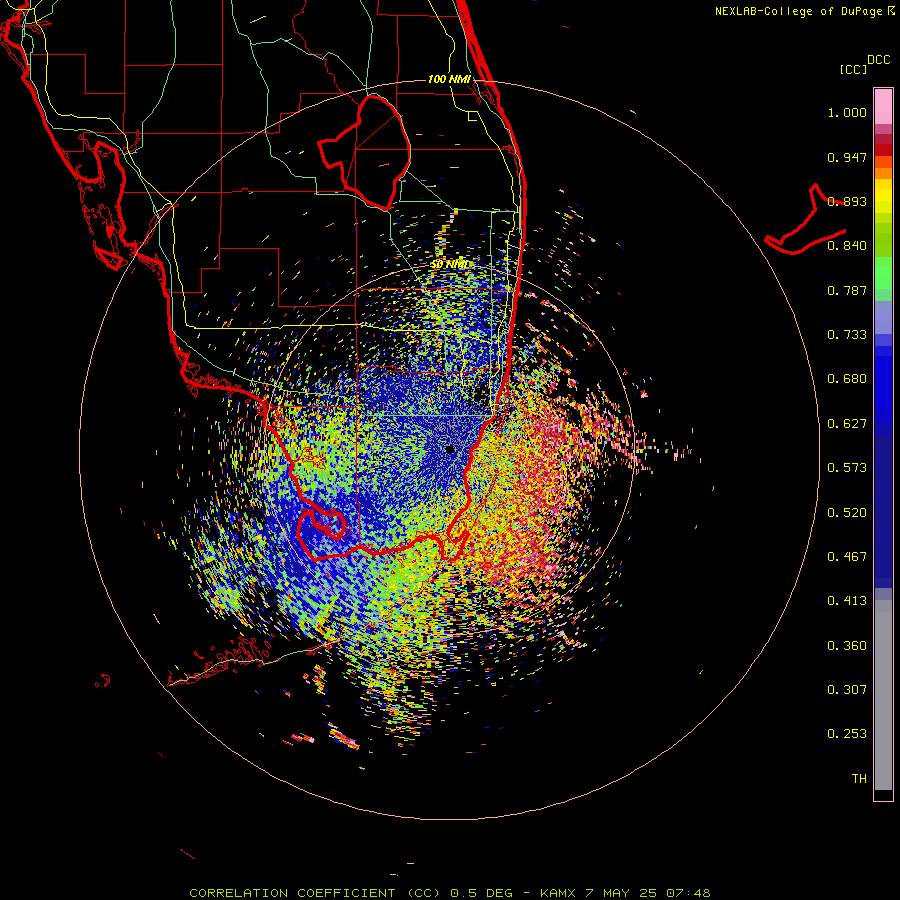
Task: Click the 0.840 color scale label
Action: [847, 246]
